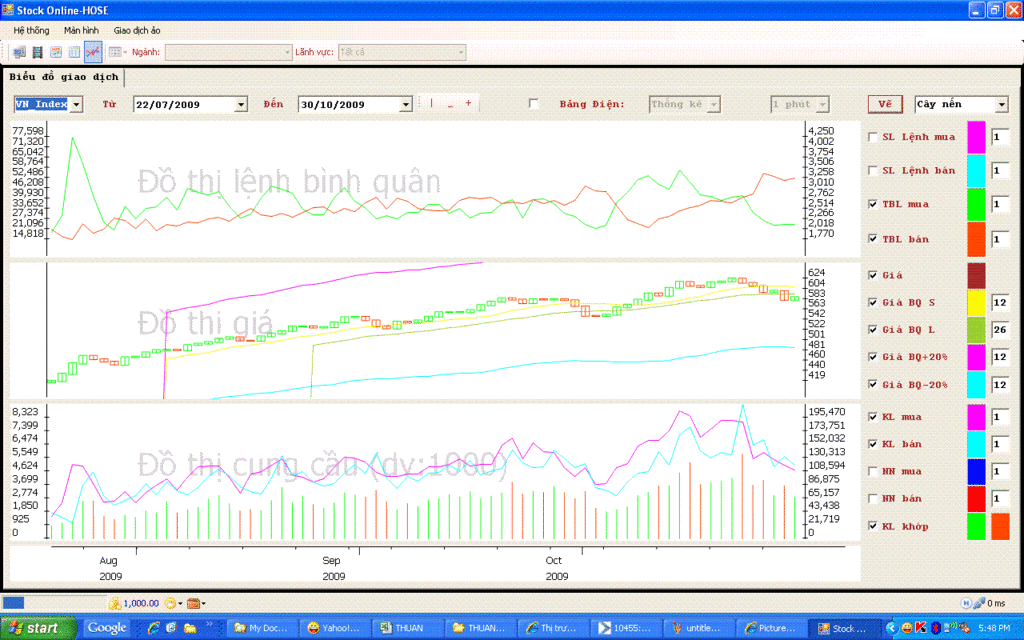Screen dimensions: 1024x640
Task: Click the green film-strip toolbar icon
Action: click(38, 52)
